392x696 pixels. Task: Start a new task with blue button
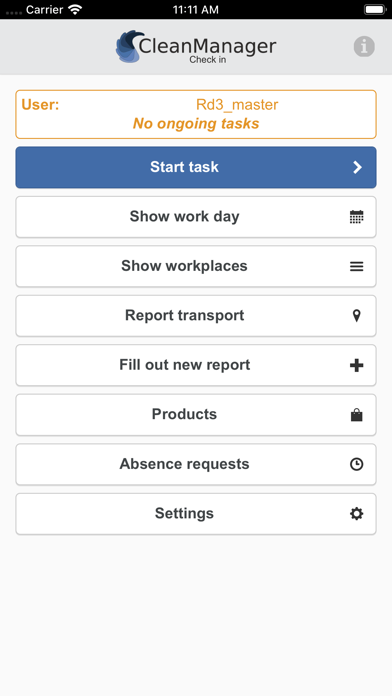pos(196,167)
